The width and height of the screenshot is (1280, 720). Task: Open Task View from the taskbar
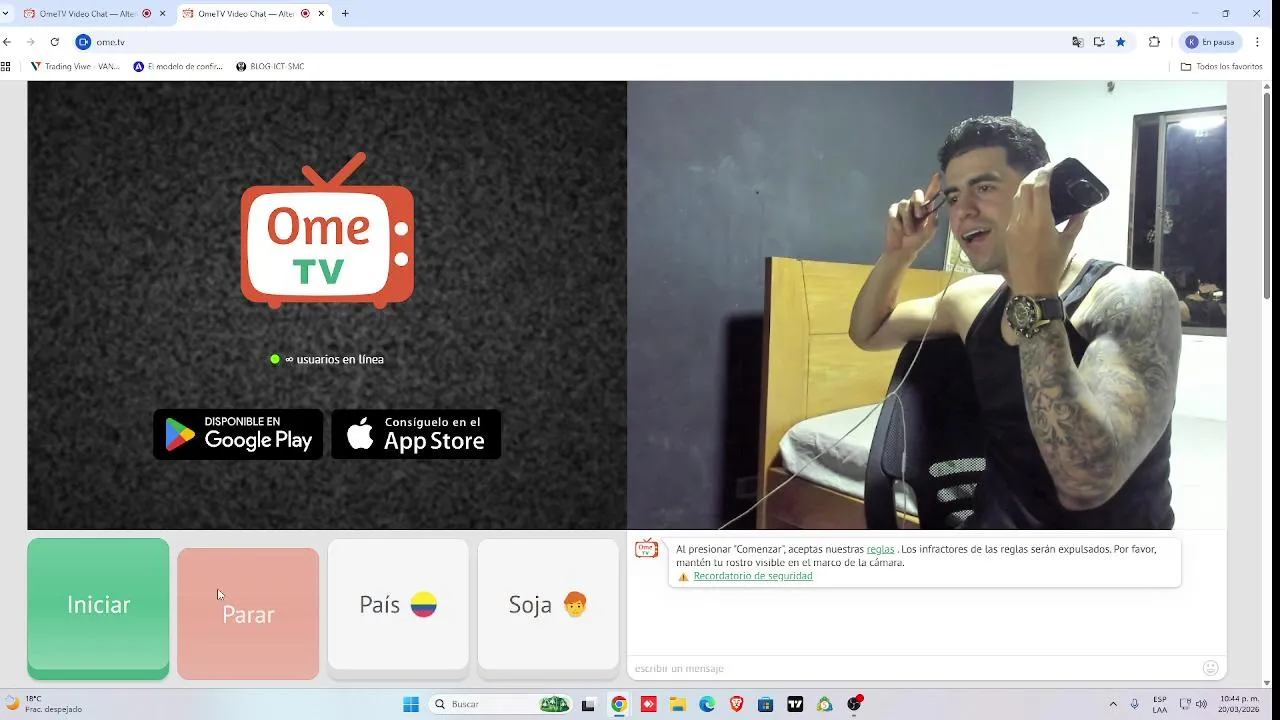coord(588,704)
